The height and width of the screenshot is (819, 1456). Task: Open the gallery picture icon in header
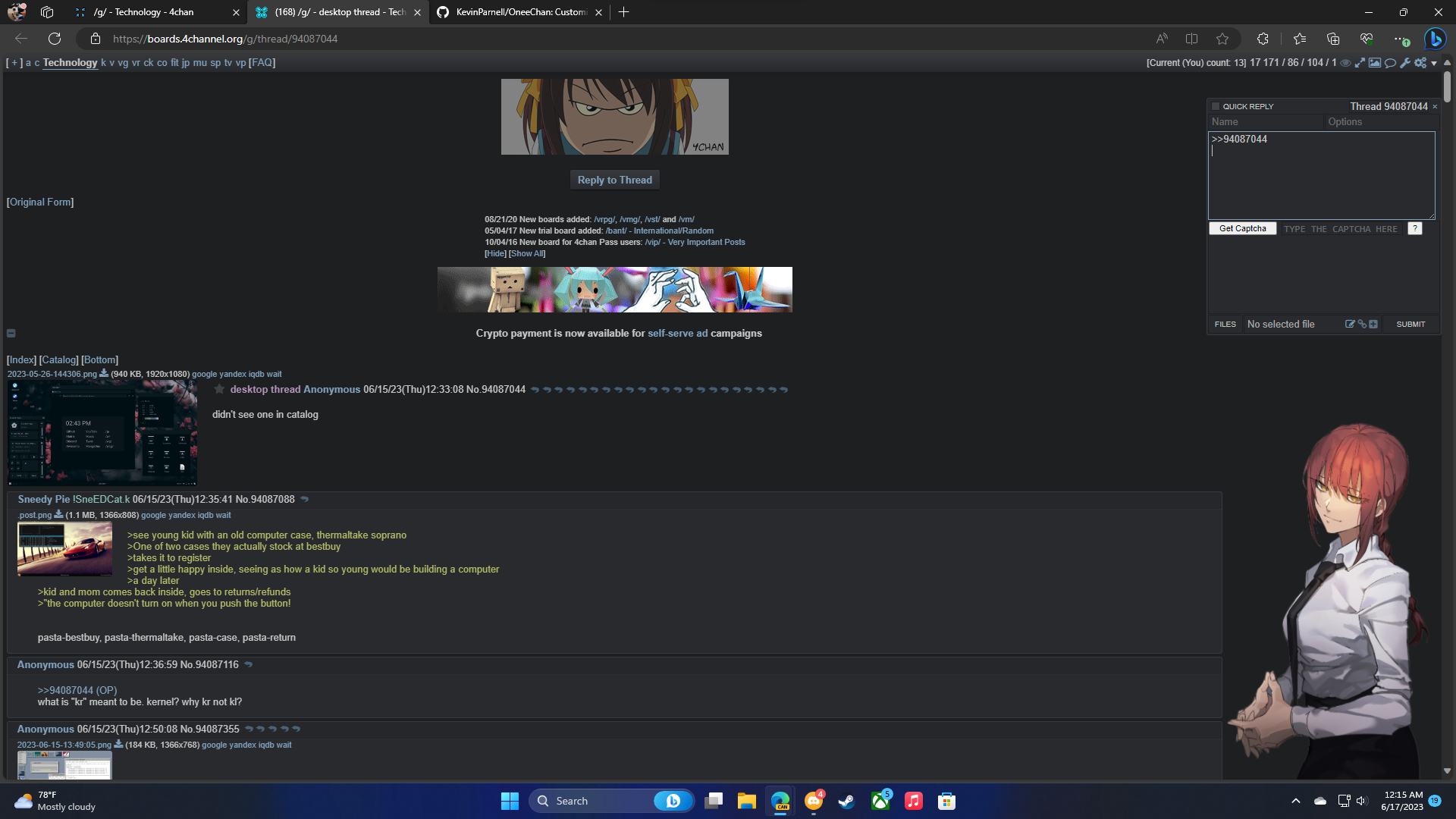click(1374, 63)
